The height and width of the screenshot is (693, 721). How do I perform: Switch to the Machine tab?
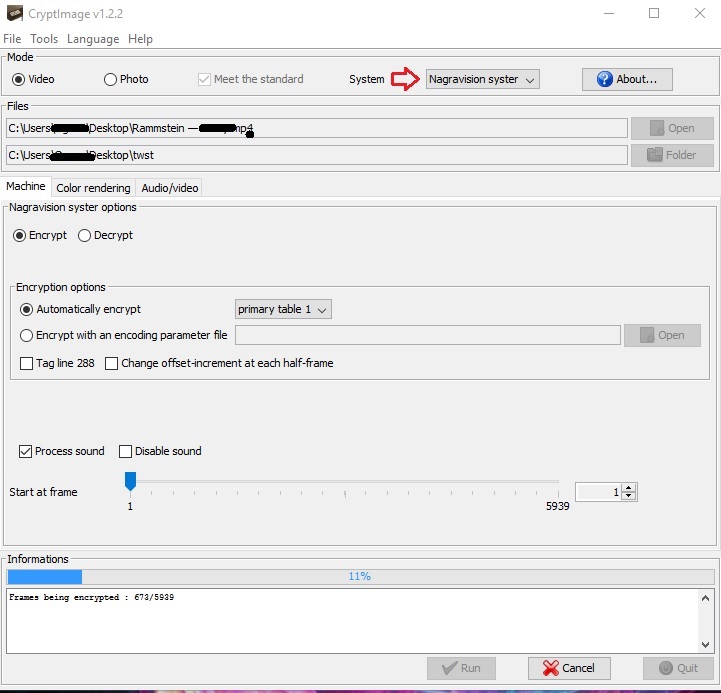coord(26,186)
